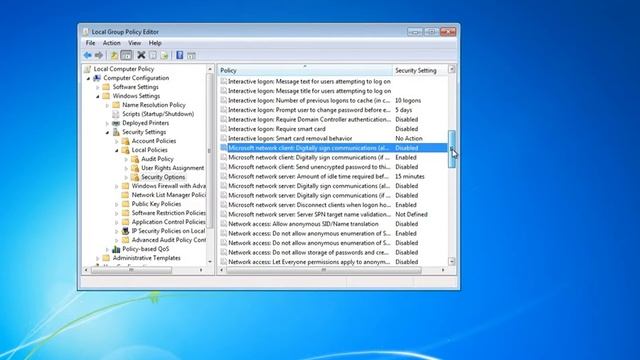The image size is (640, 360).
Task: Click the Back arrow toolbar icon
Action: 87,55
